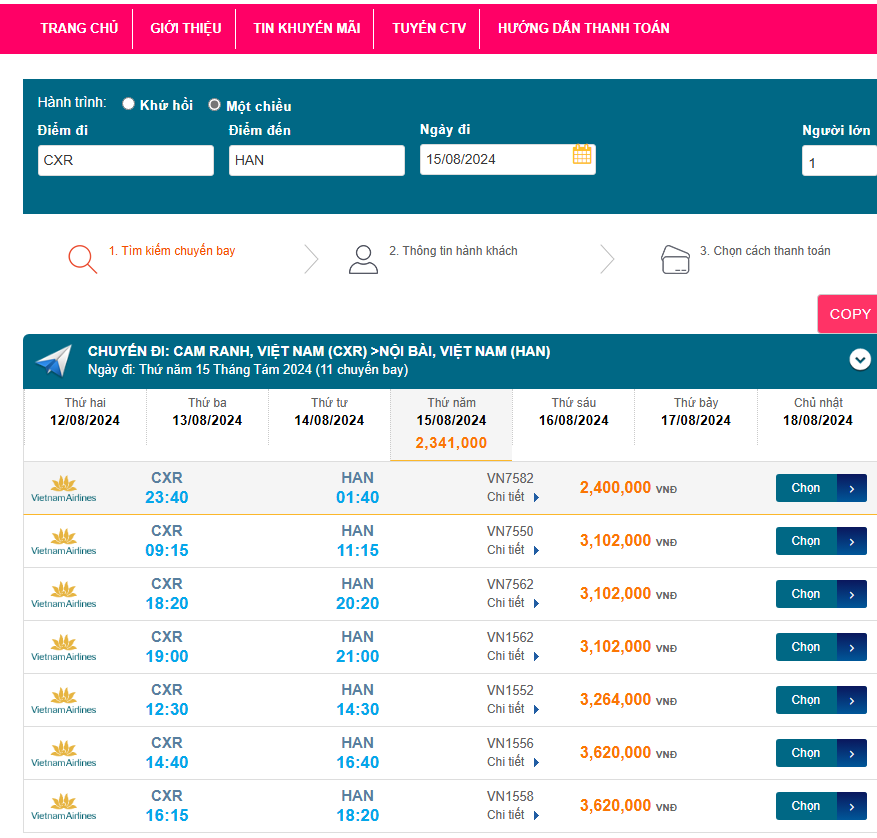Click Vietnam Airlines logo for flight VN1558

(64, 806)
